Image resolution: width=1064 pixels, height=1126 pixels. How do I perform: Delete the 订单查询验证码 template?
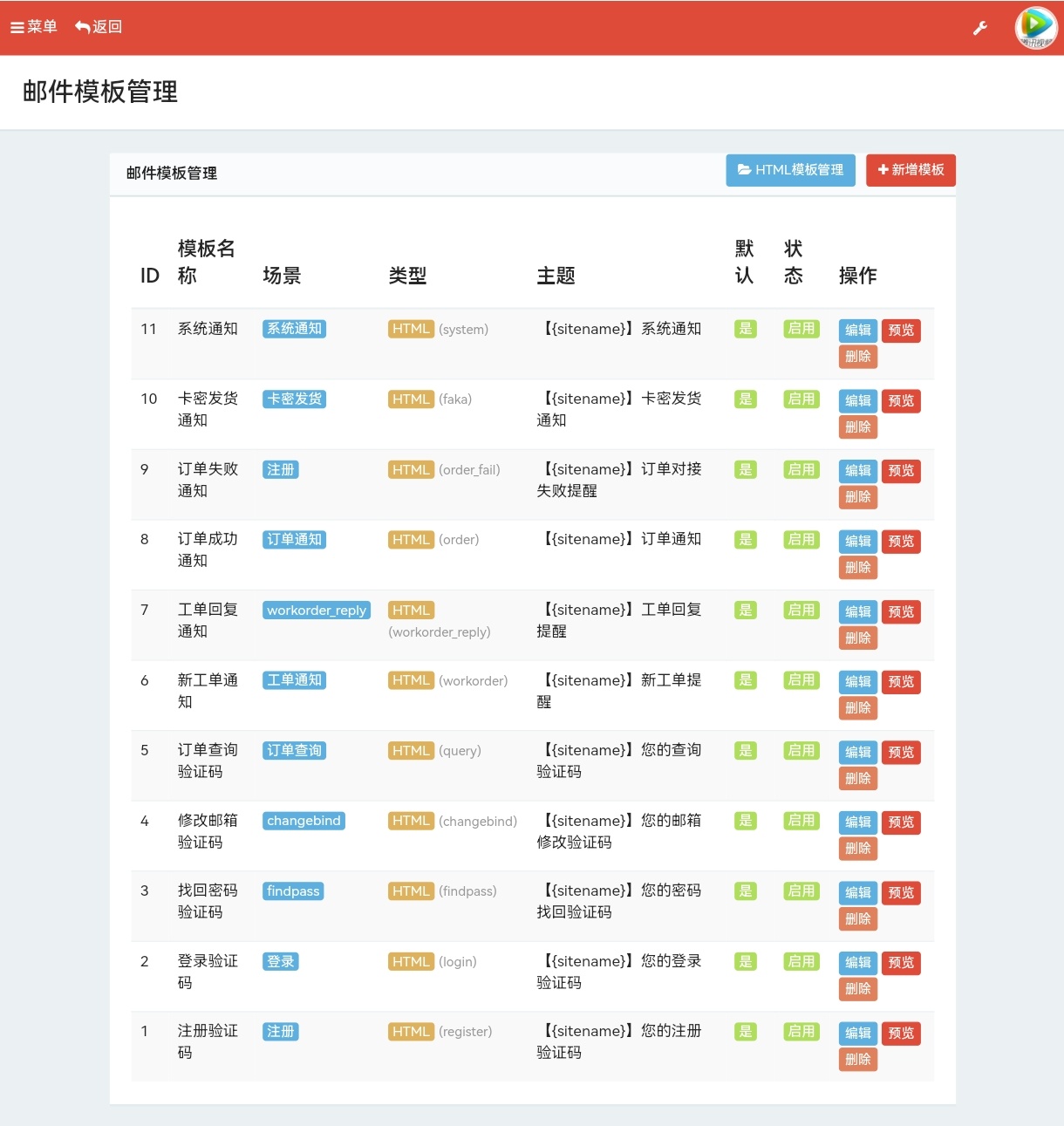[x=858, y=779]
